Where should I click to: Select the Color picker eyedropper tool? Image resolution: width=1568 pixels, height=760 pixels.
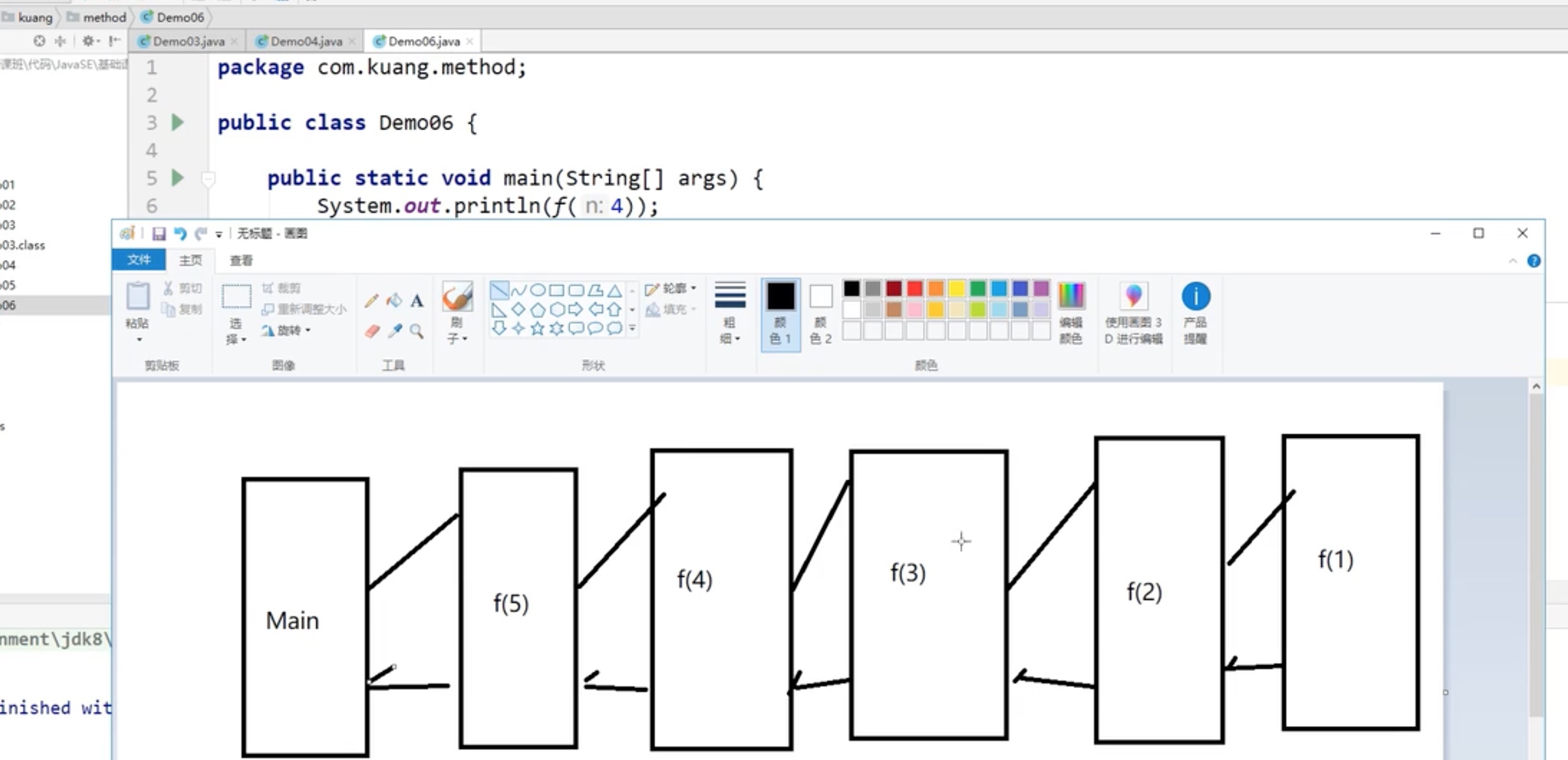pos(395,331)
